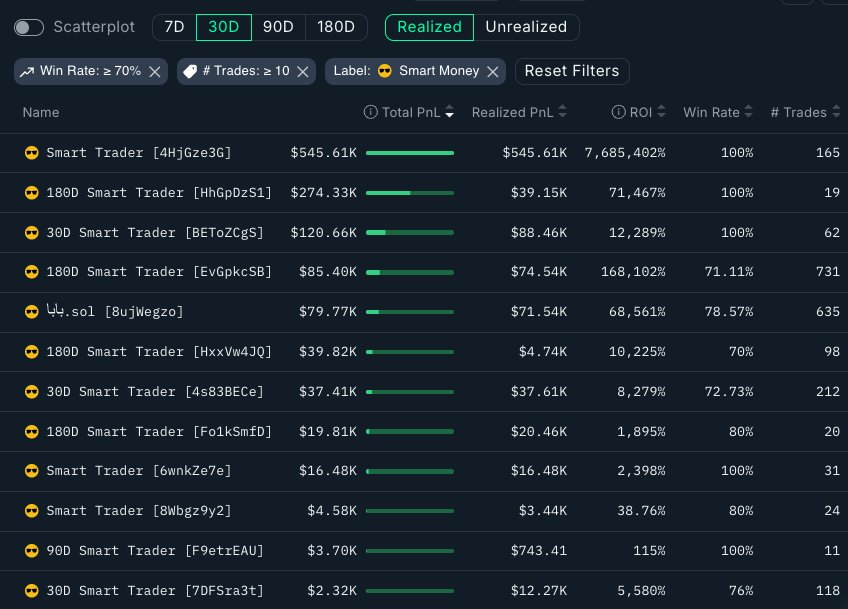848x609 pixels.
Task: Remove the Smart Money label filter
Action: 495,71
